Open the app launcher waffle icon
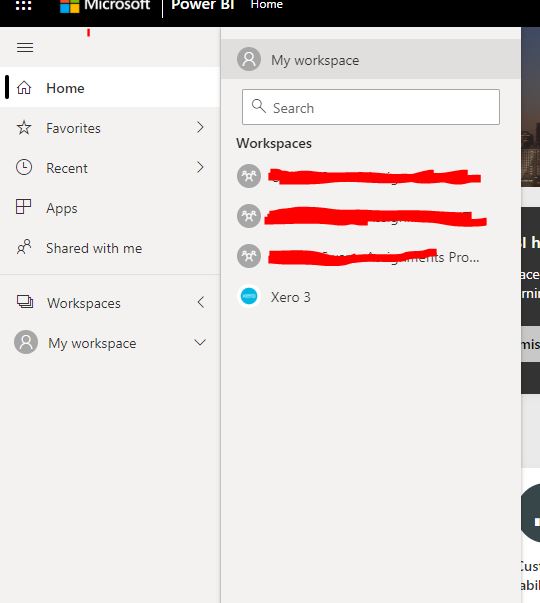The image size is (540, 603). pyautogui.click(x=23, y=5)
